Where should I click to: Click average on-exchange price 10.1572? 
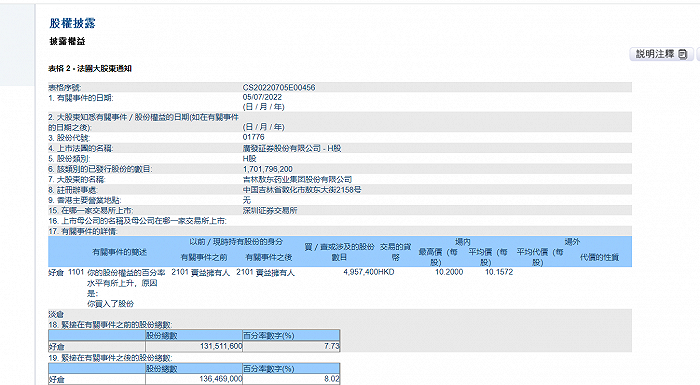click(499, 272)
